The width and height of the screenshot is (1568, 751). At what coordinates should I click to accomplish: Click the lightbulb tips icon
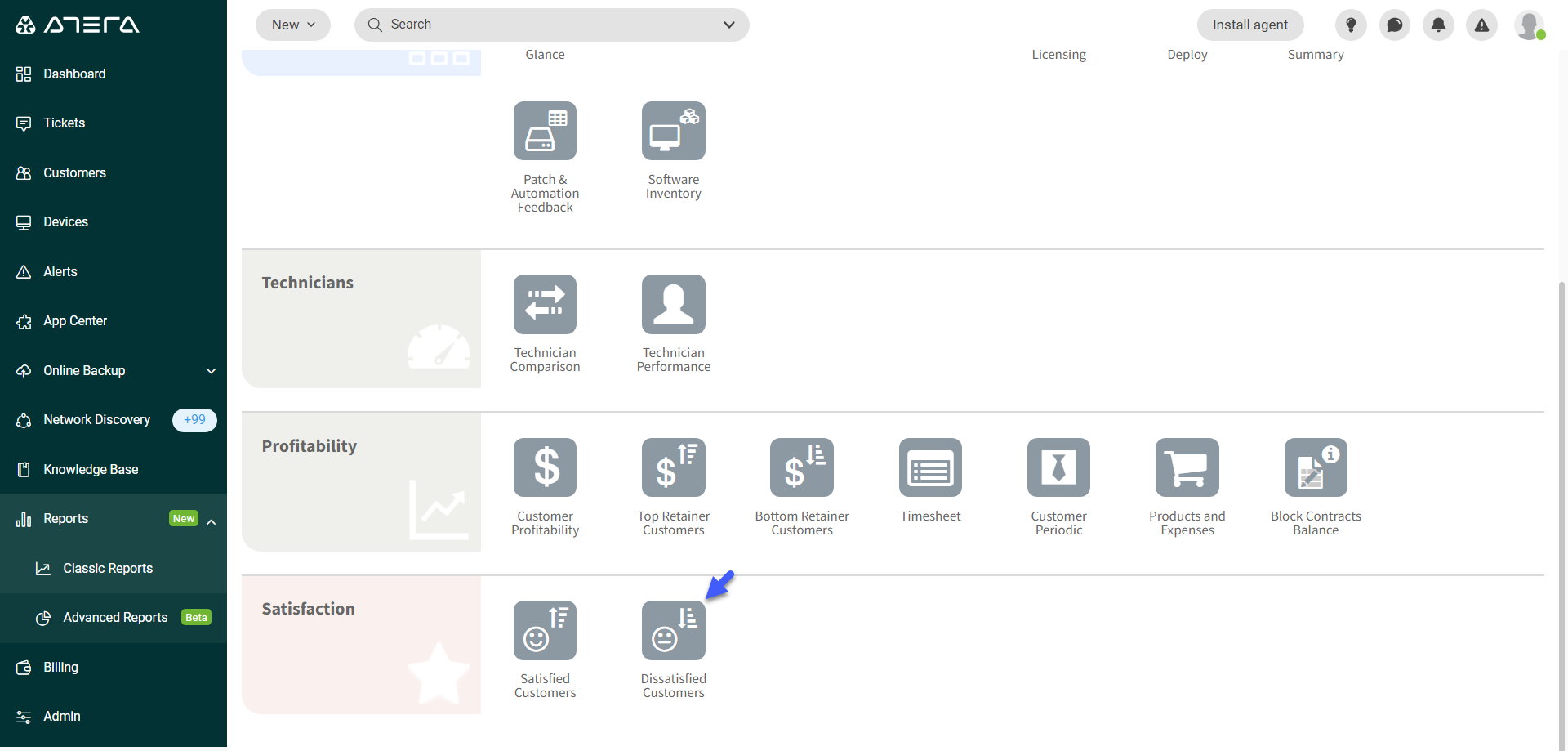click(1351, 25)
